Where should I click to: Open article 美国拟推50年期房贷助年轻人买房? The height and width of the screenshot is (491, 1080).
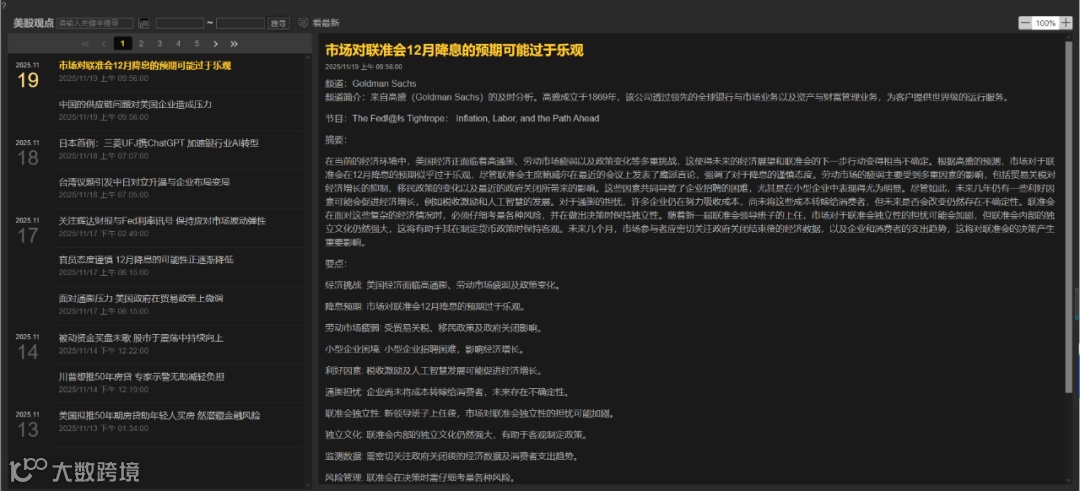tap(159, 416)
